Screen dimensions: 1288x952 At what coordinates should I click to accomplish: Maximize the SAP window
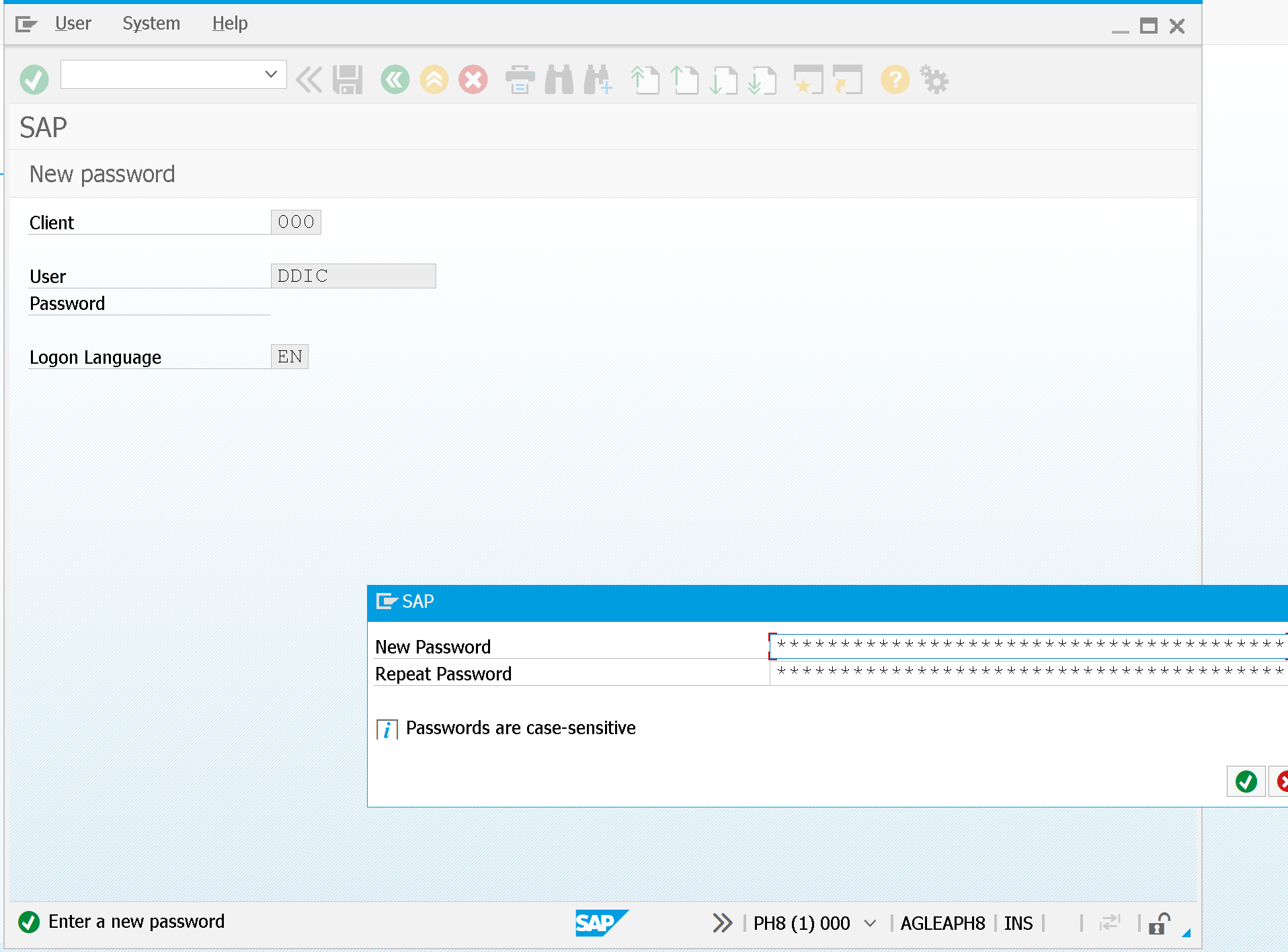point(1149,26)
